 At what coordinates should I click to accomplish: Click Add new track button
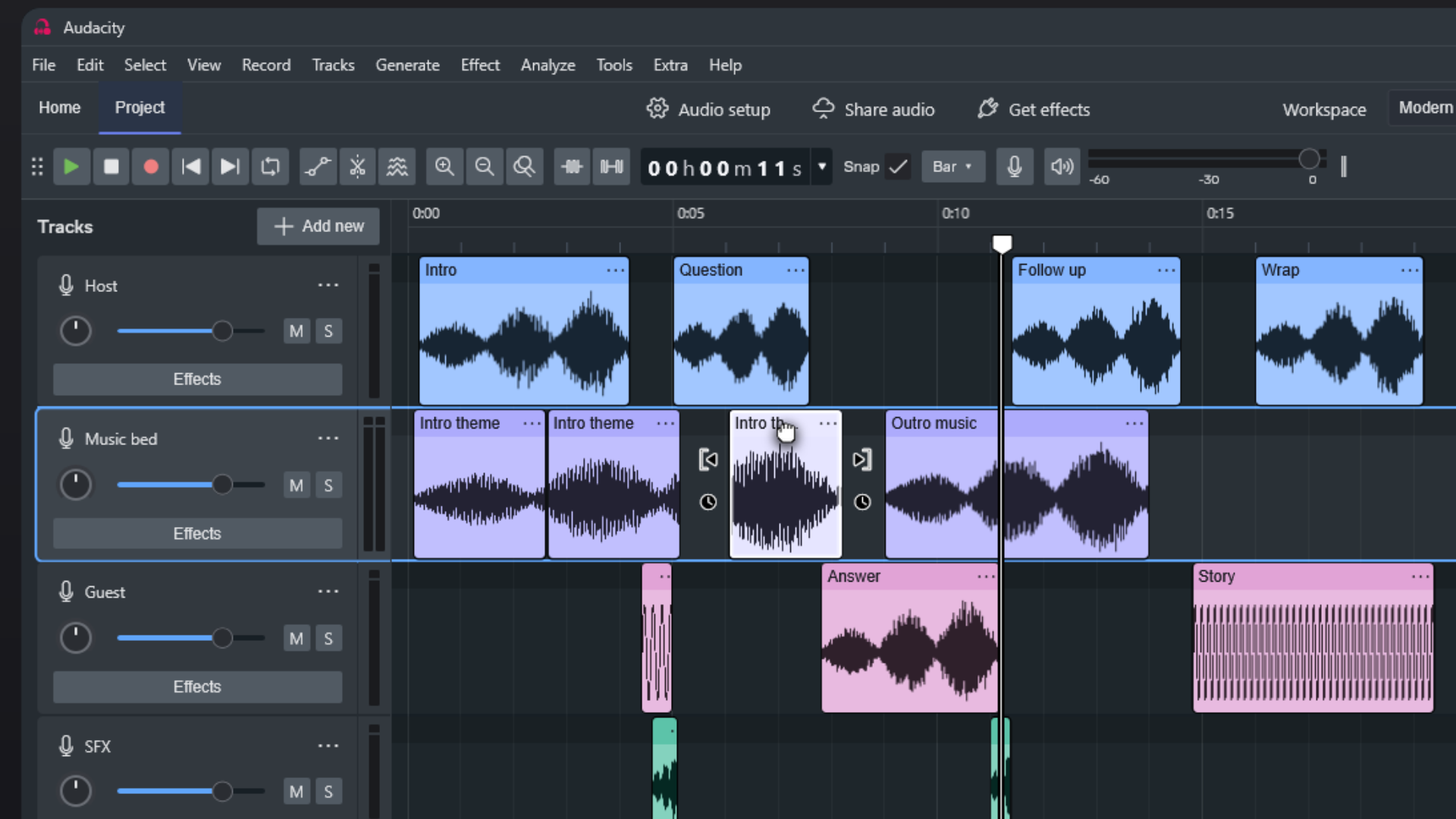pos(318,226)
